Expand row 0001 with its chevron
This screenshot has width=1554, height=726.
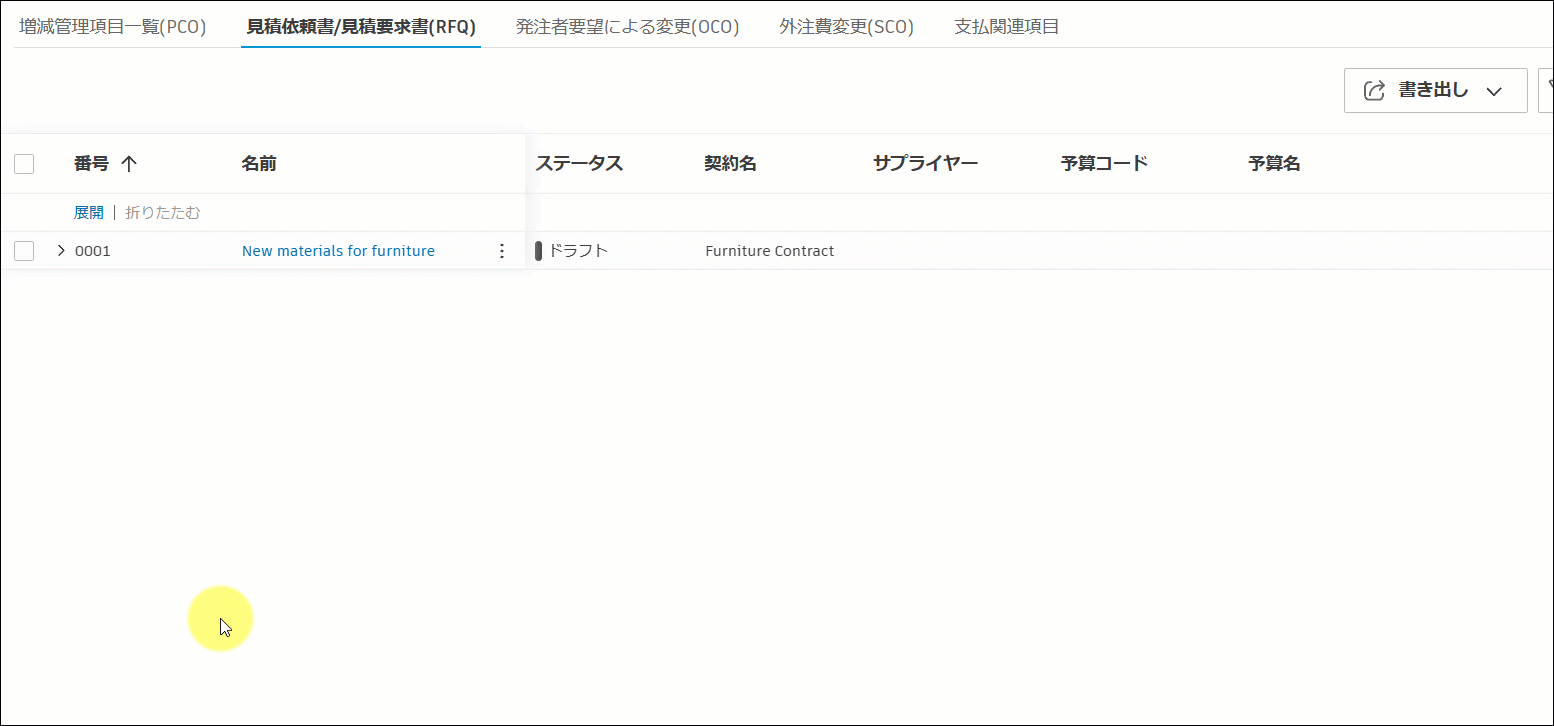(x=59, y=250)
